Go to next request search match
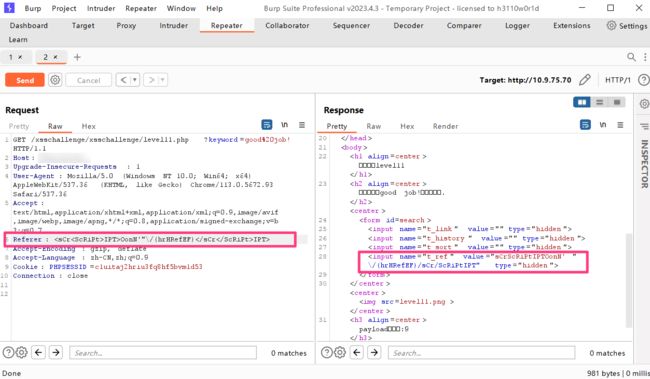This screenshot has height=379, width=650. pos(56,352)
